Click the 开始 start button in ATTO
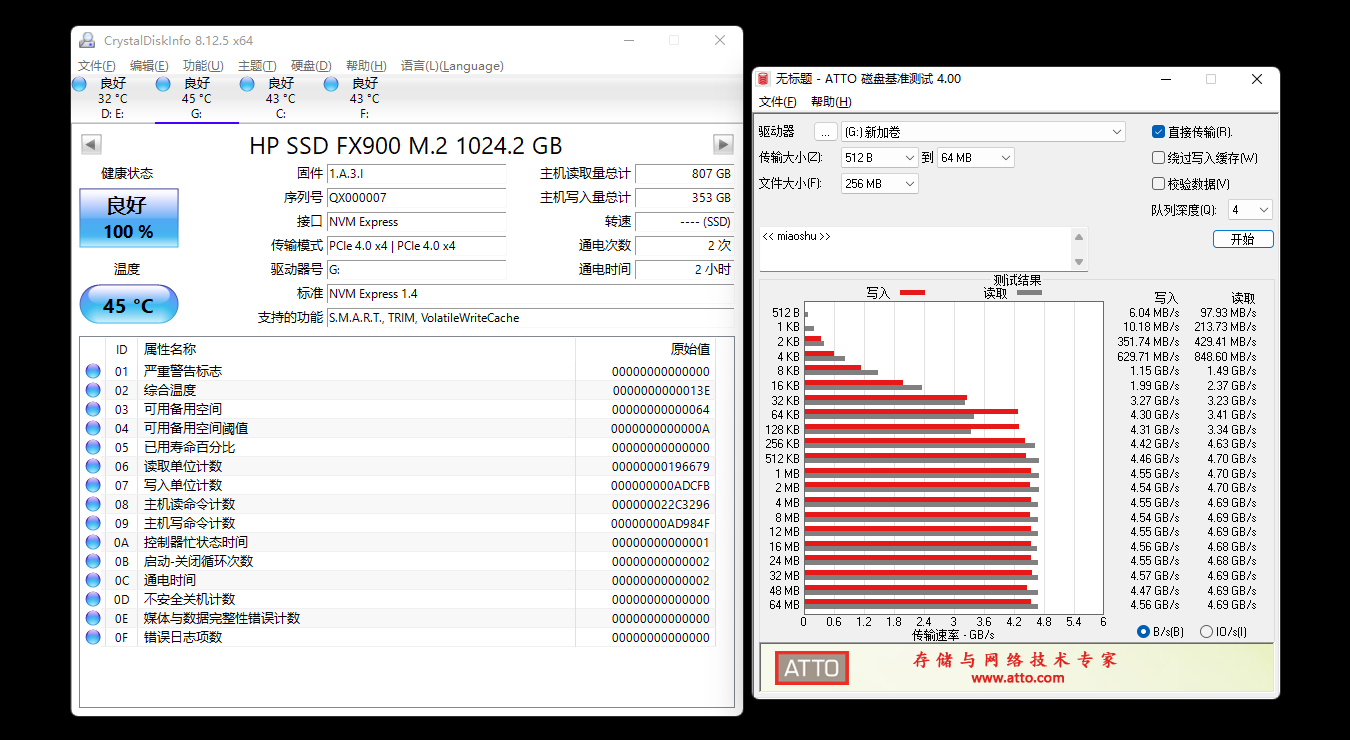 point(1243,240)
